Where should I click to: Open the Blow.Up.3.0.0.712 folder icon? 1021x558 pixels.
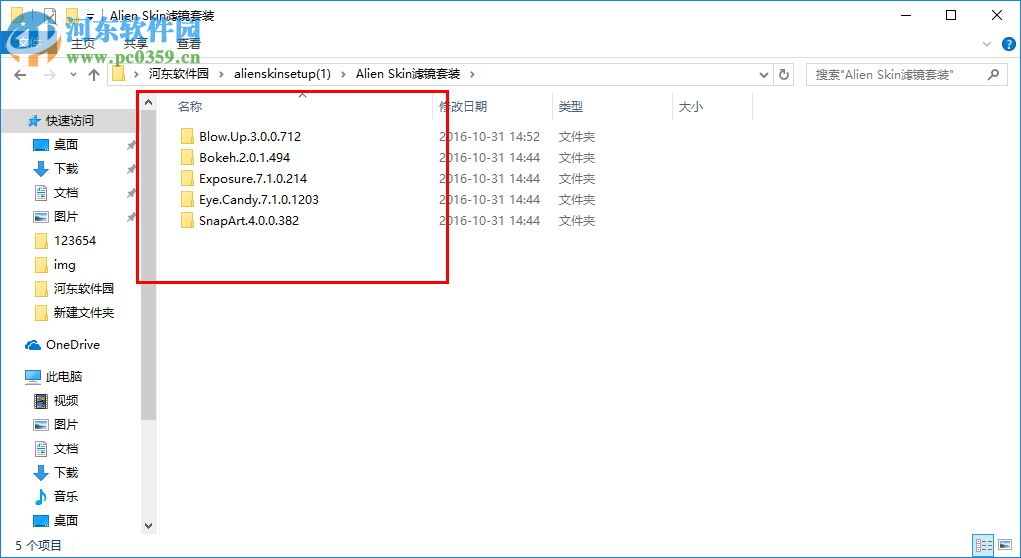(188, 136)
